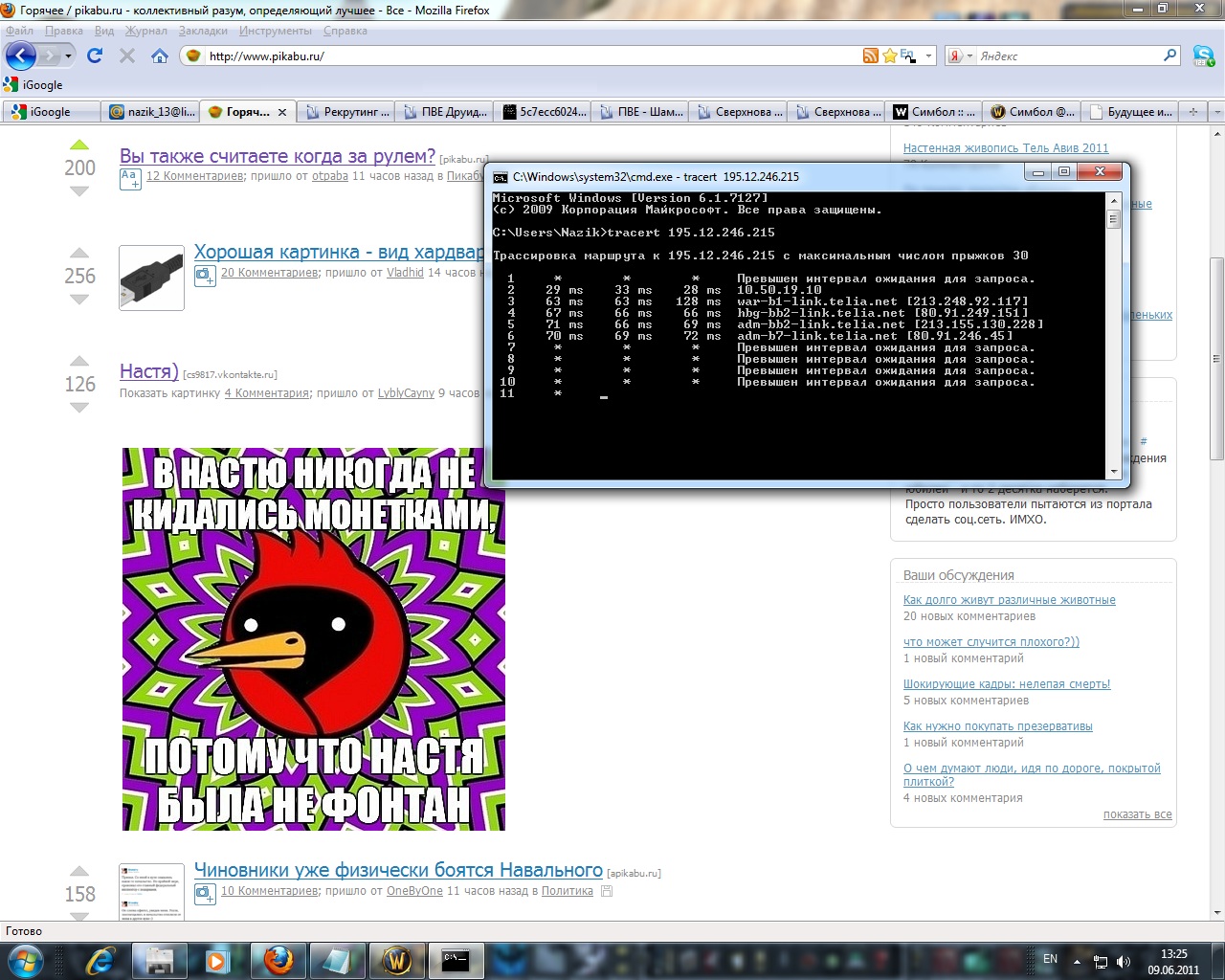Click the cmd window scrollbar up arrow
1225x980 pixels.
[x=1113, y=200]
